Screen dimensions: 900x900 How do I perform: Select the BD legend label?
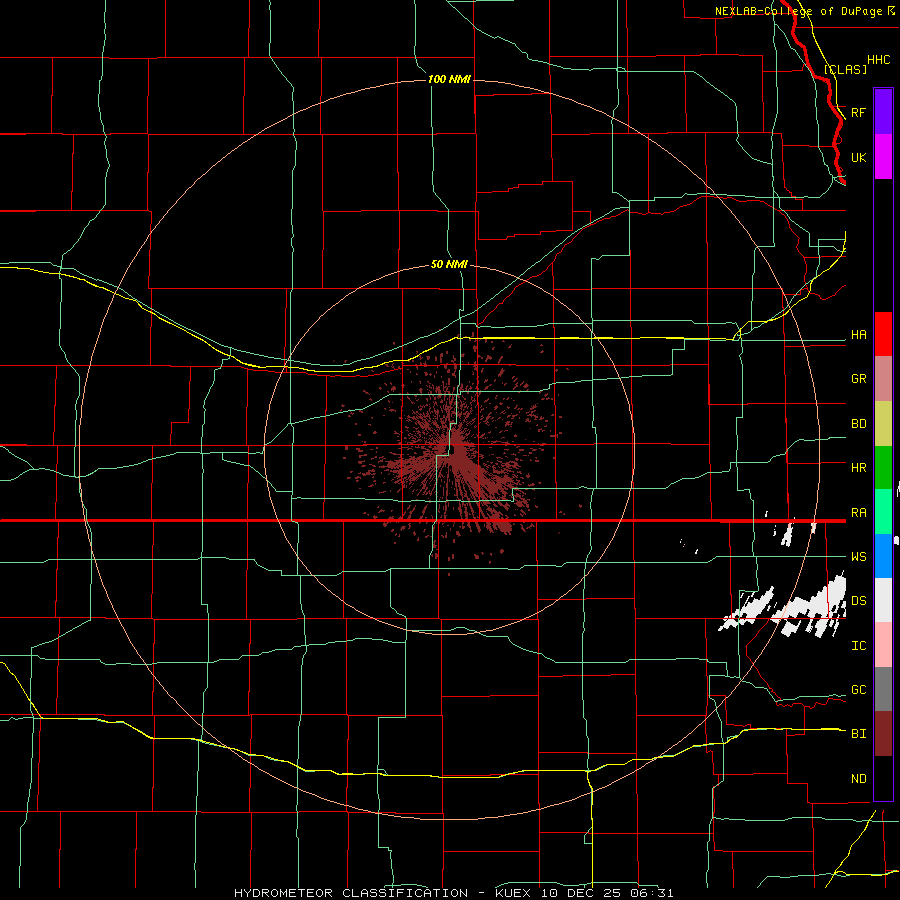pos(858,424)
